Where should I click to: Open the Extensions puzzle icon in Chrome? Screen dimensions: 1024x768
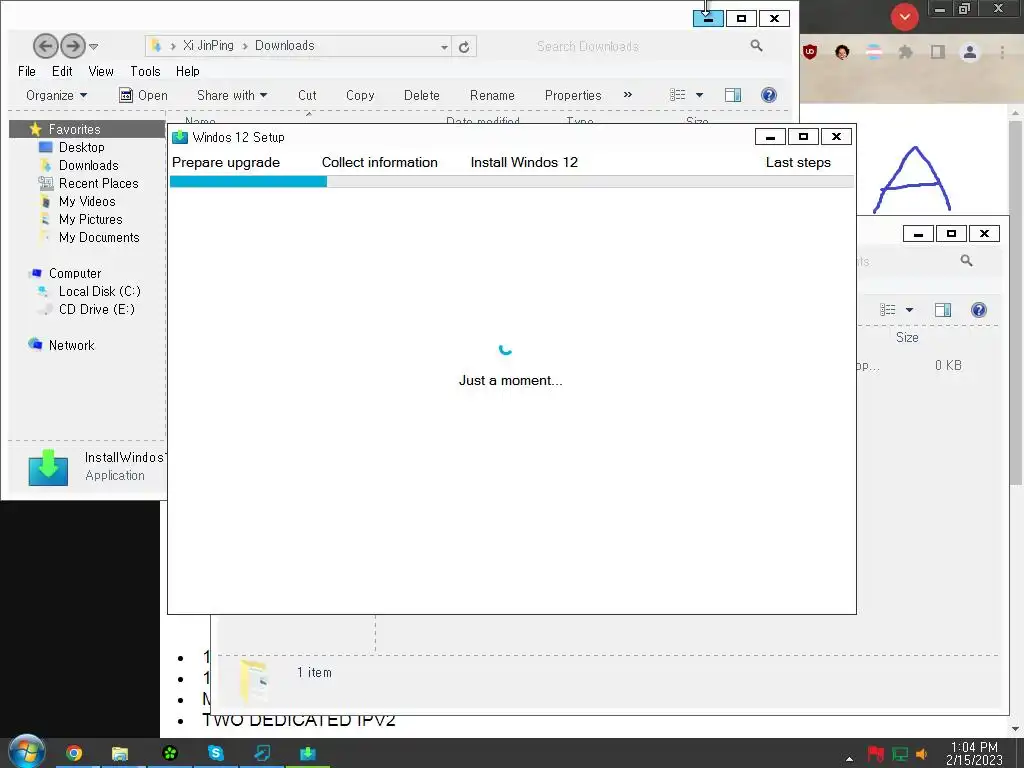click(x=905, y=52)
